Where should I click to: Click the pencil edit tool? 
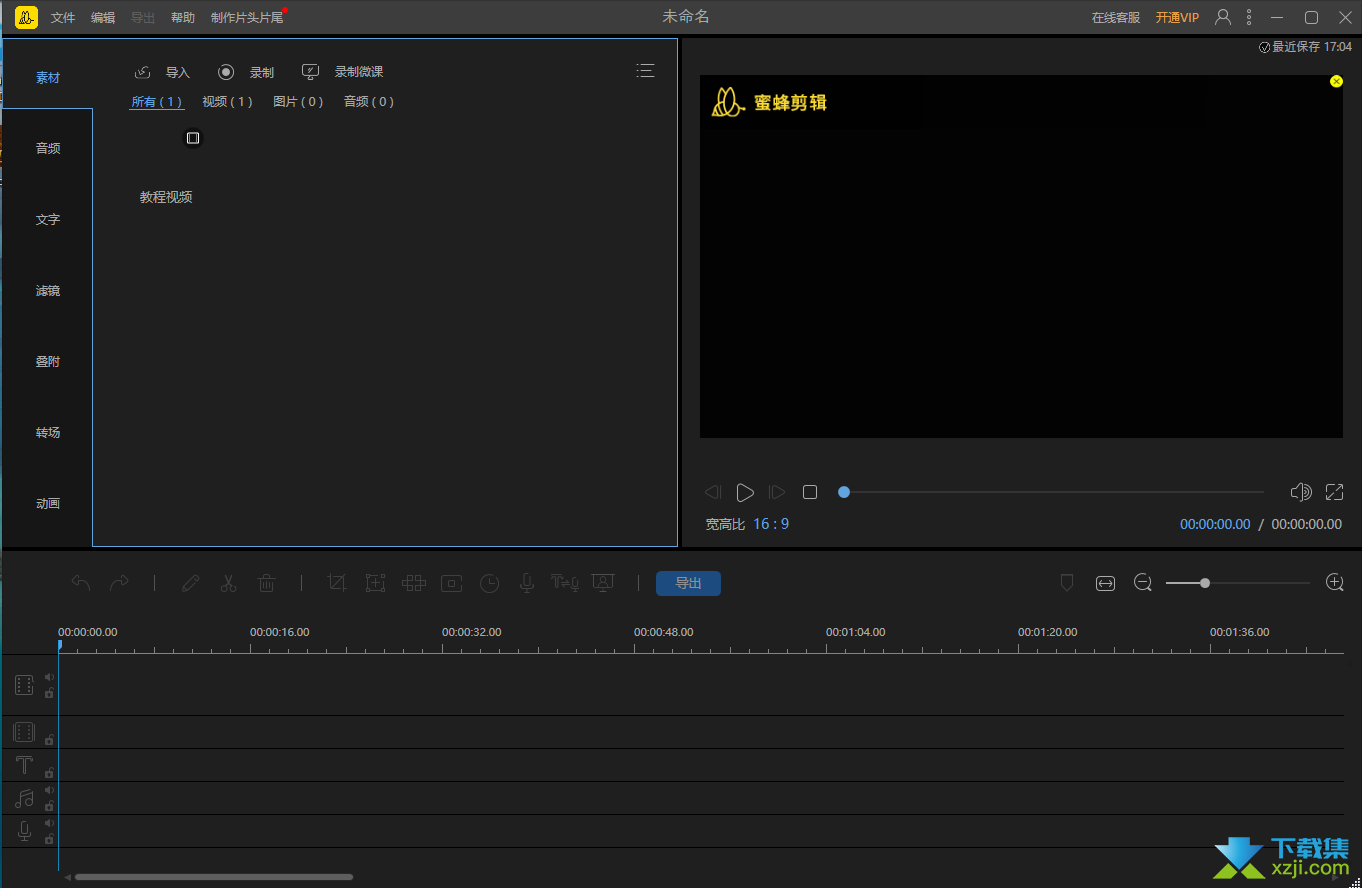click(190, 583)
